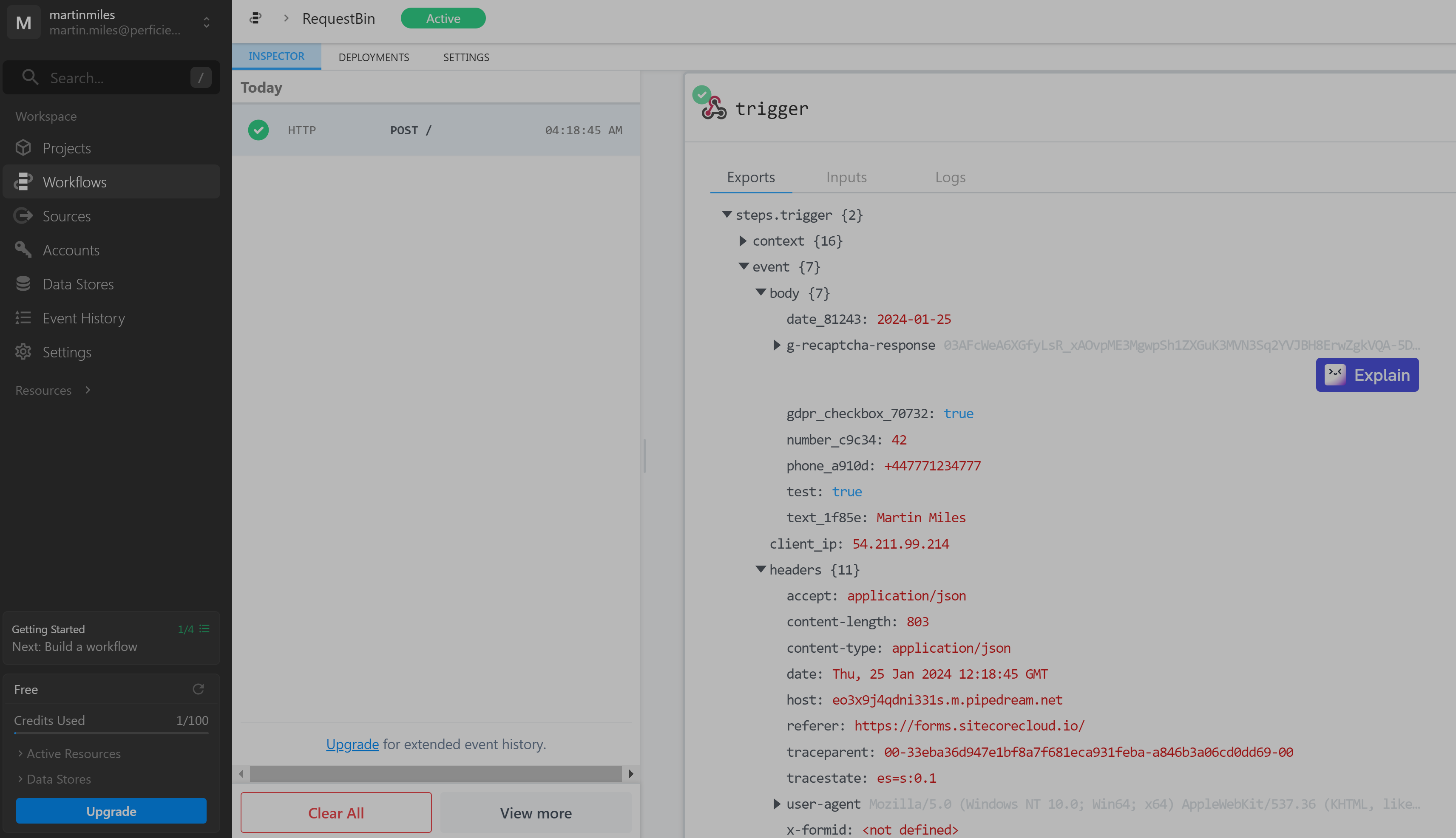Select the Exports tab
1456x838 pixels.
point(751,177)
